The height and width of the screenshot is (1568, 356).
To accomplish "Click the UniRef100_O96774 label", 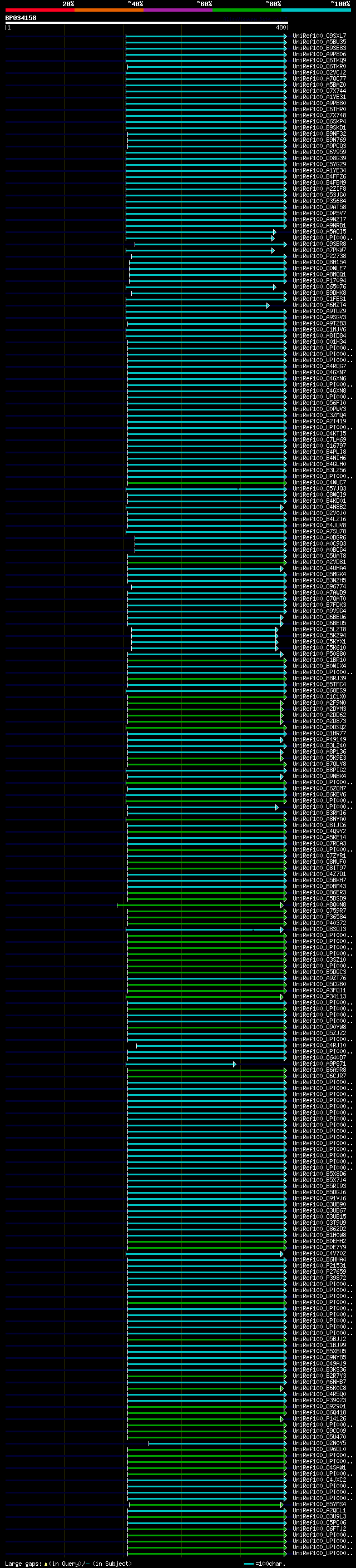I will click(x=319, y=587).
